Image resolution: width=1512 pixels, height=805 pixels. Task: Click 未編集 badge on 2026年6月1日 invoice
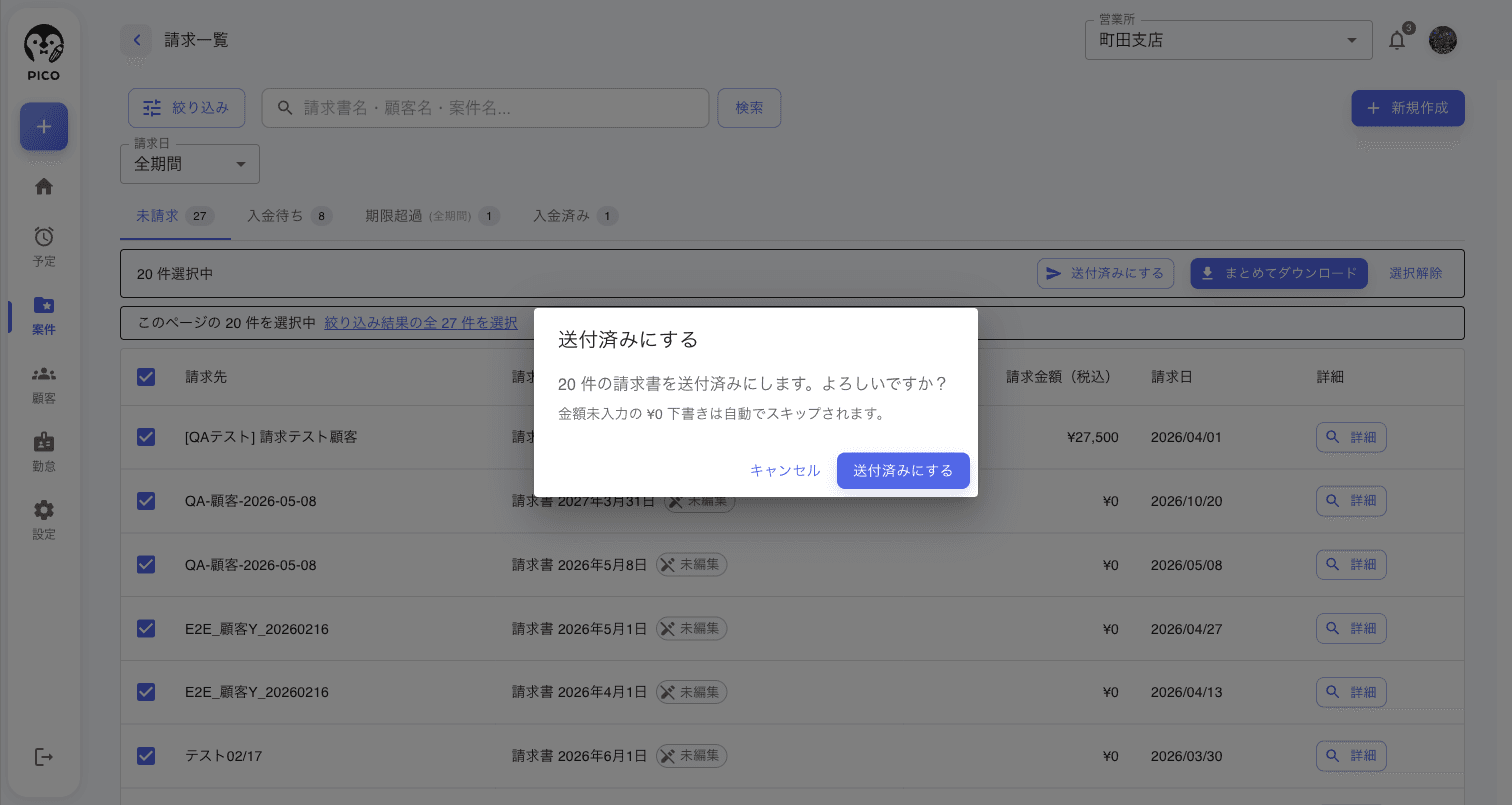692,755
